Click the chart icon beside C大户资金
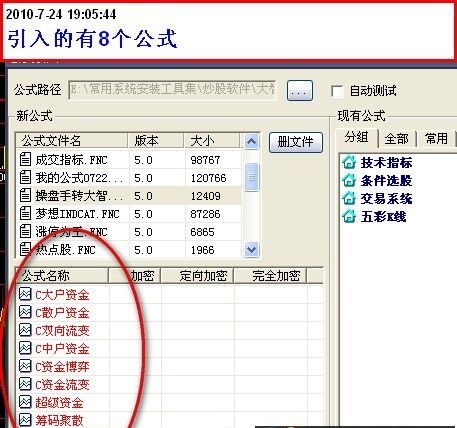The width and height of the screenshot is (457, 428). point(25,294)
